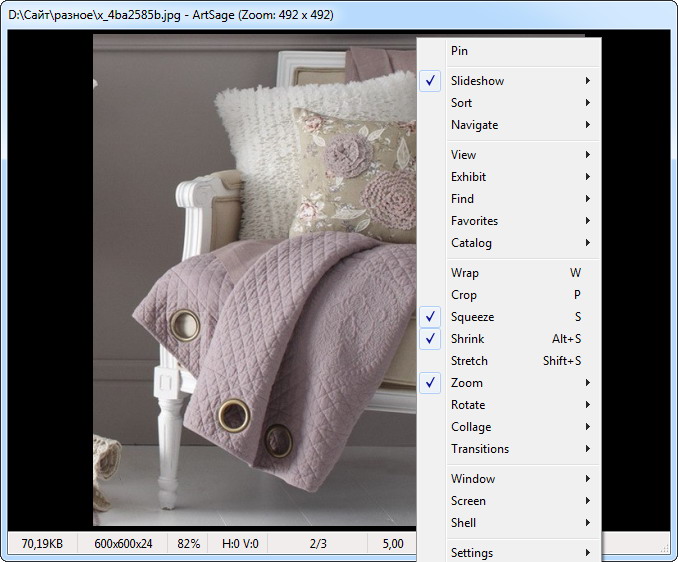Screen dimensions: 678x562
Task: Open the Window submenu
Action: [x=509, y=479]
